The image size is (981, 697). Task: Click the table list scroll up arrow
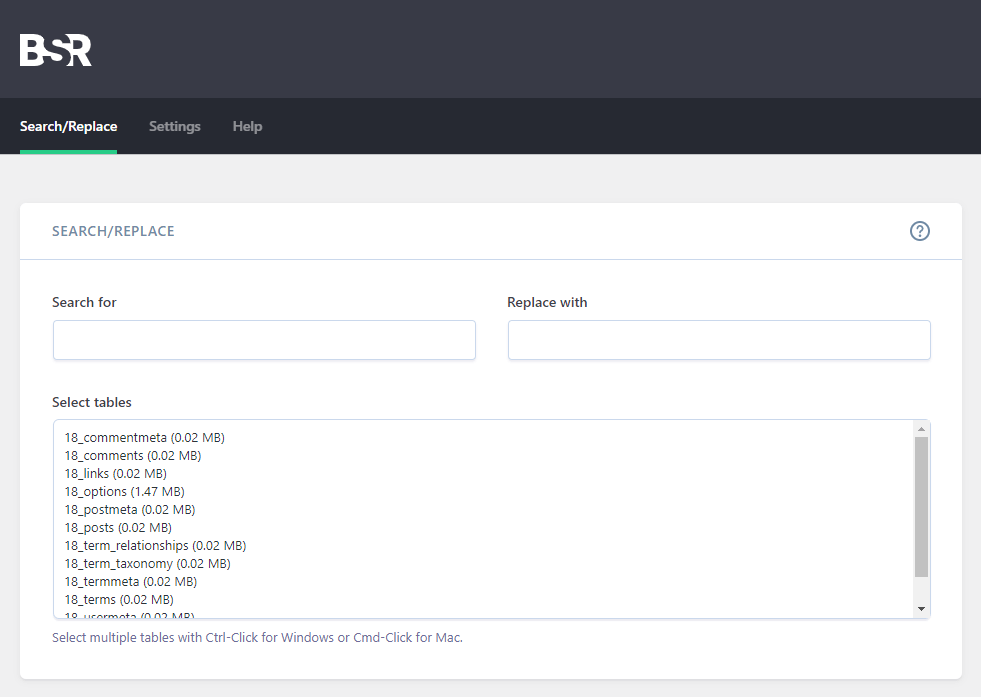pyautogui.click(x=921, y=429)
